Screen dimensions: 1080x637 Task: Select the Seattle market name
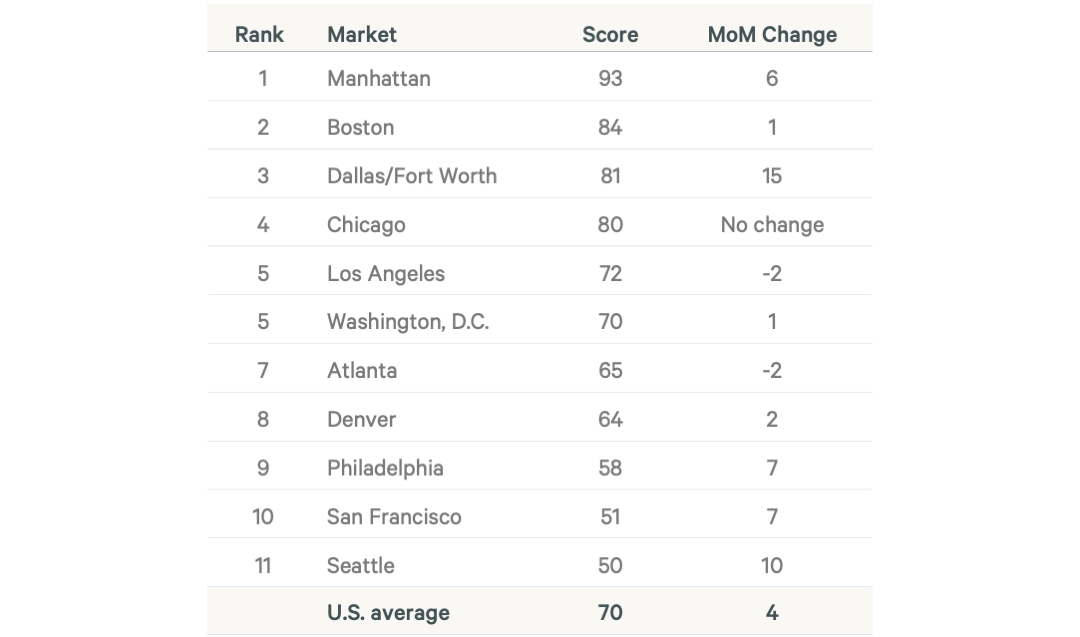pos(361,565)
